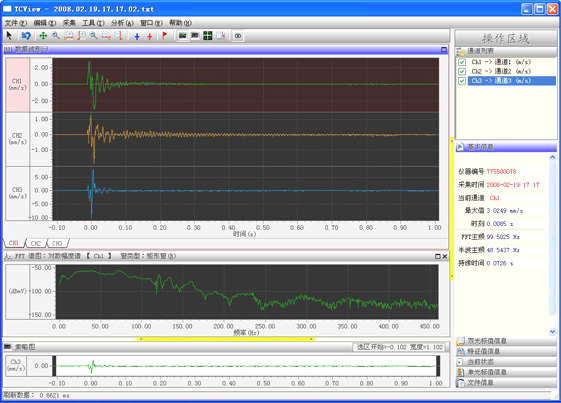Screen dimensions: 561x403
Task: Click the 窗类型: 矩形窗 label
Action: click(x=148, y=256)
